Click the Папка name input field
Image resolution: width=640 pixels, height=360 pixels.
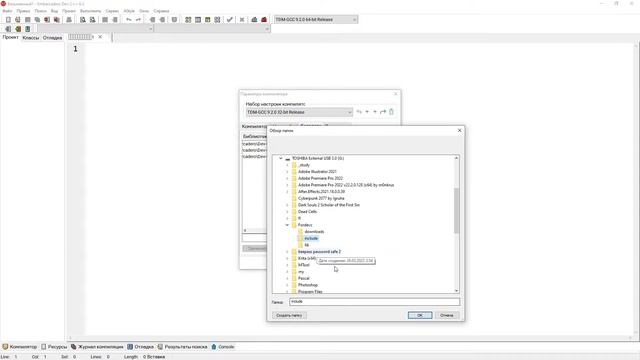point(374,302)
